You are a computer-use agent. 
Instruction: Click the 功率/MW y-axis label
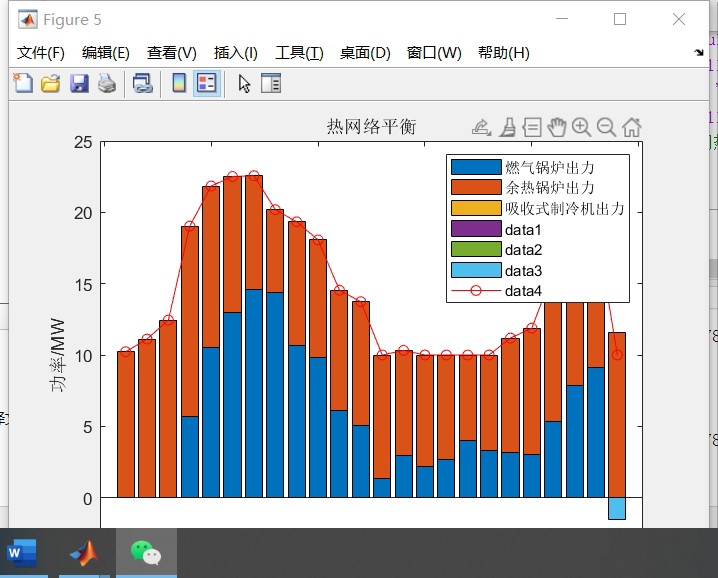point(58,355)
